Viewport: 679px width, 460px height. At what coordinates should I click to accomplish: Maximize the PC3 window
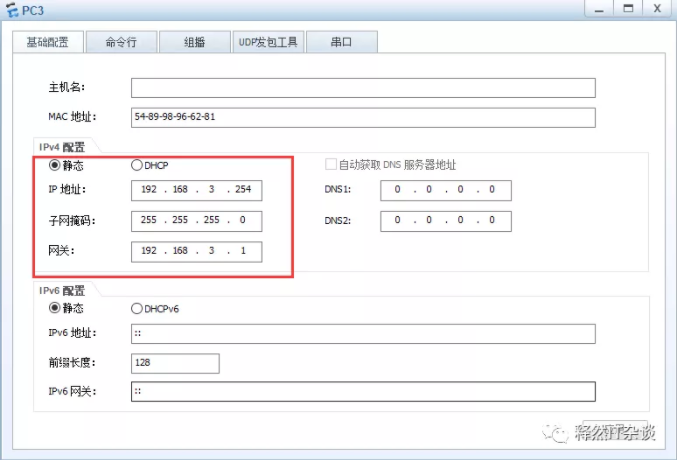[x=628, y=9]
